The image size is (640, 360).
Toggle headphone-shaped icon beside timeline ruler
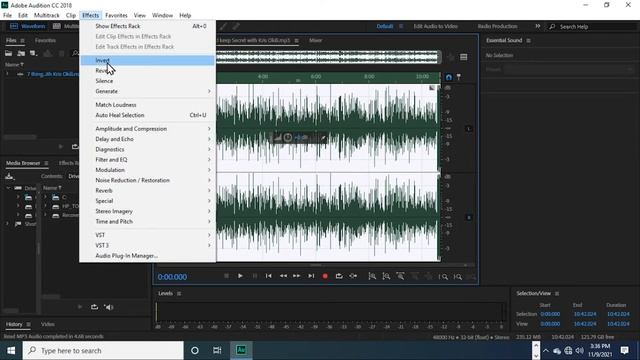coord(449,77)
